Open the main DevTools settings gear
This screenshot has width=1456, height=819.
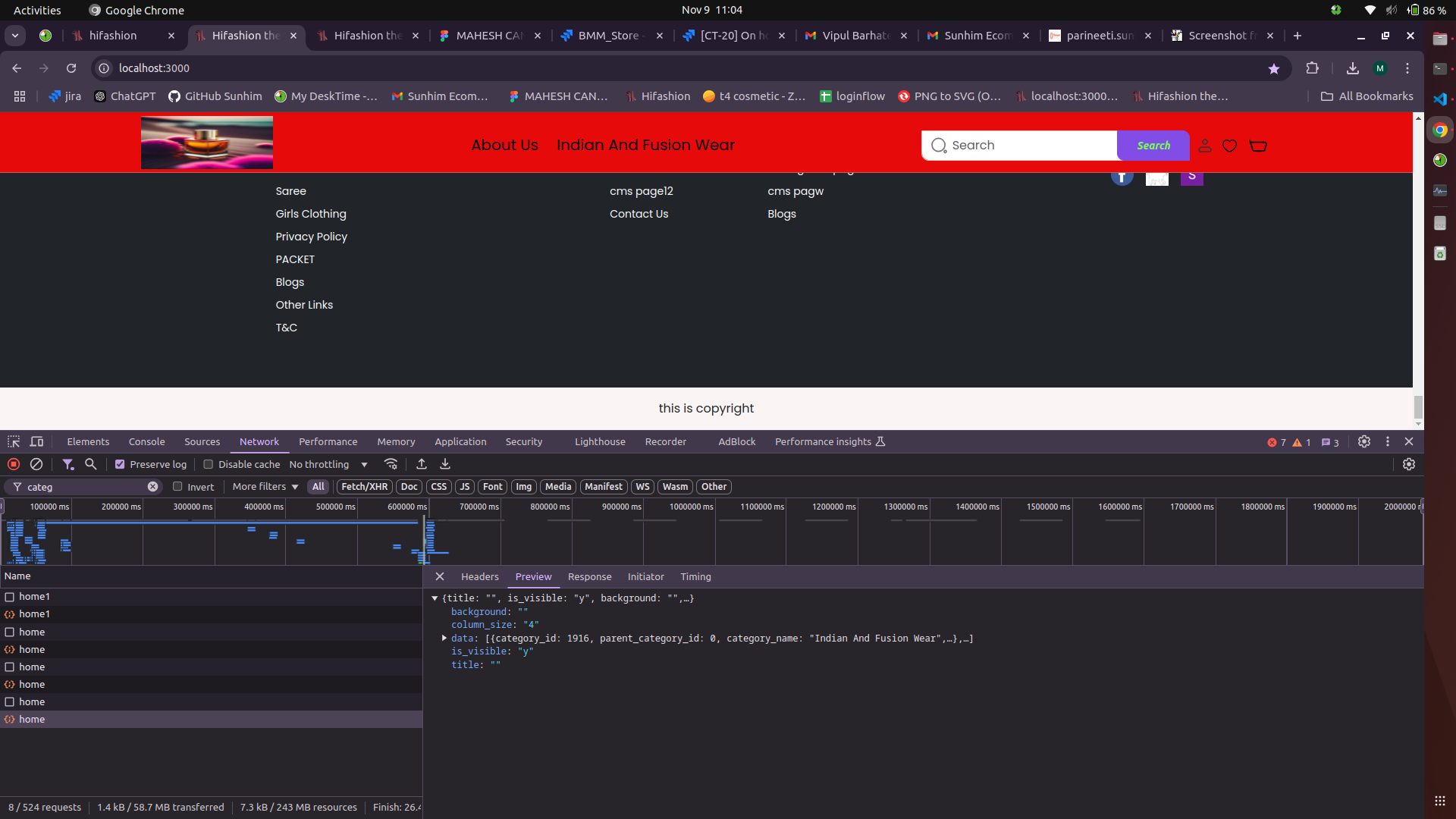point(1364,441)
